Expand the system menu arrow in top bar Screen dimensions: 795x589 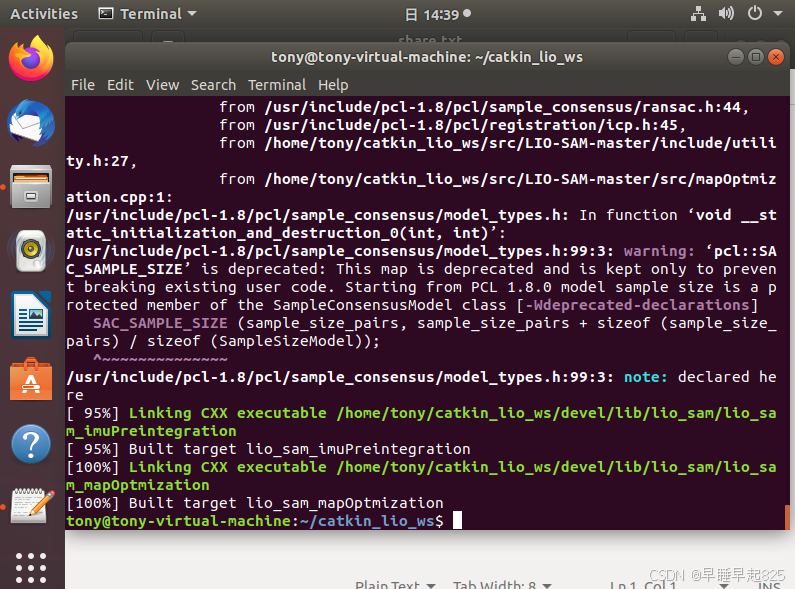coord(778,14)
